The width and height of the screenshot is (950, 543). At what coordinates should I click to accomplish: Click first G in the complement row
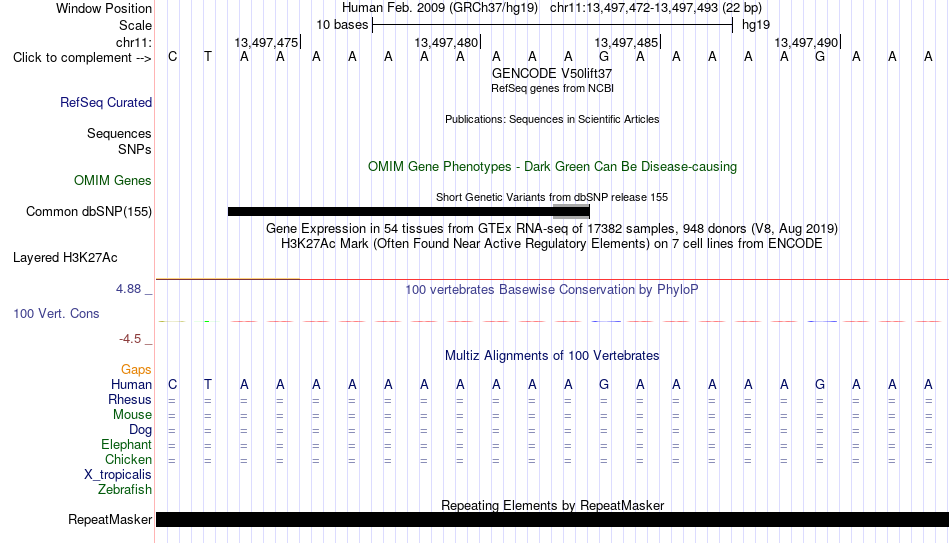[603, 57]
